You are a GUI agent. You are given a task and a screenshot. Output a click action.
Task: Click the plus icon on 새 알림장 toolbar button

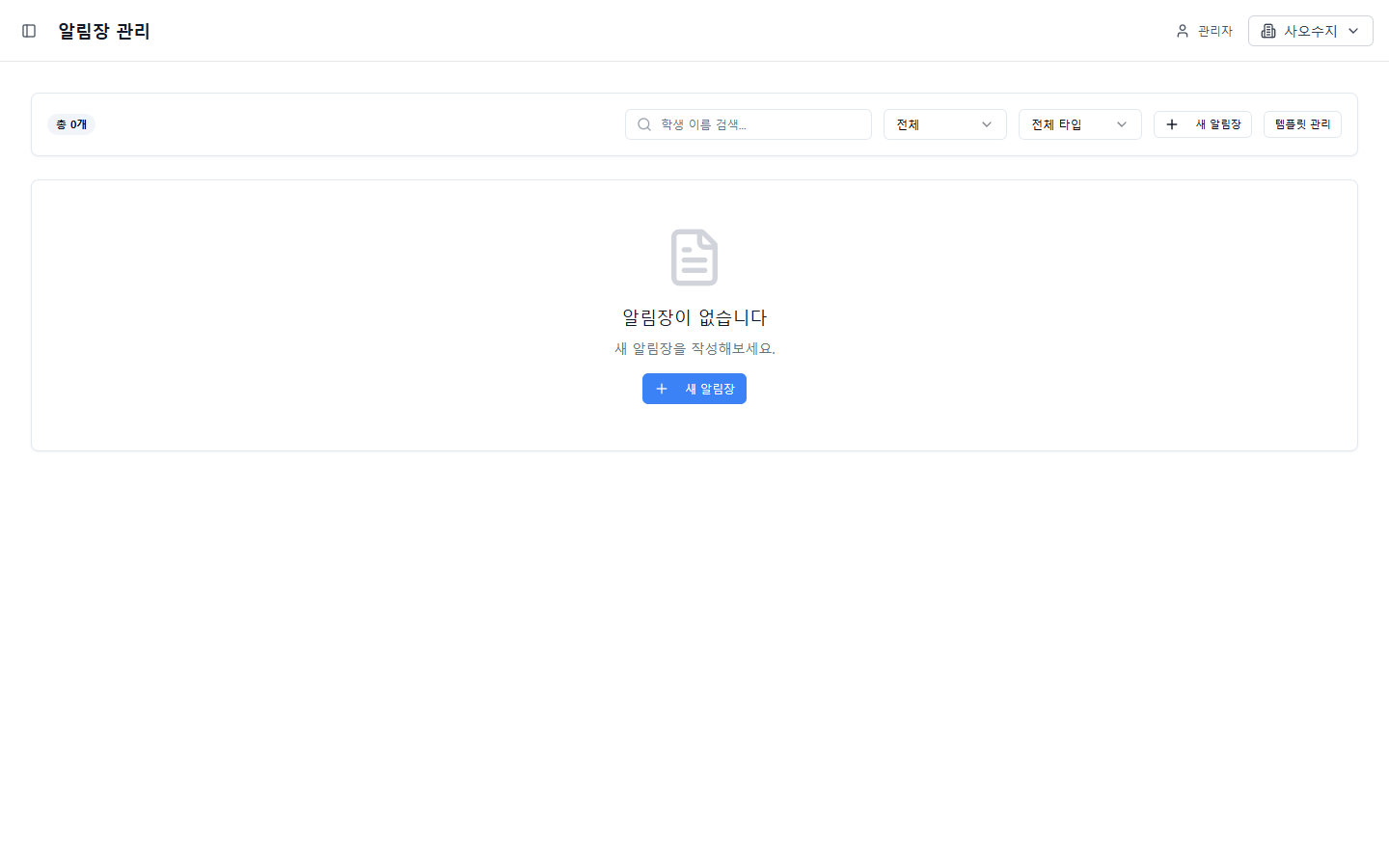[1172, 123]
